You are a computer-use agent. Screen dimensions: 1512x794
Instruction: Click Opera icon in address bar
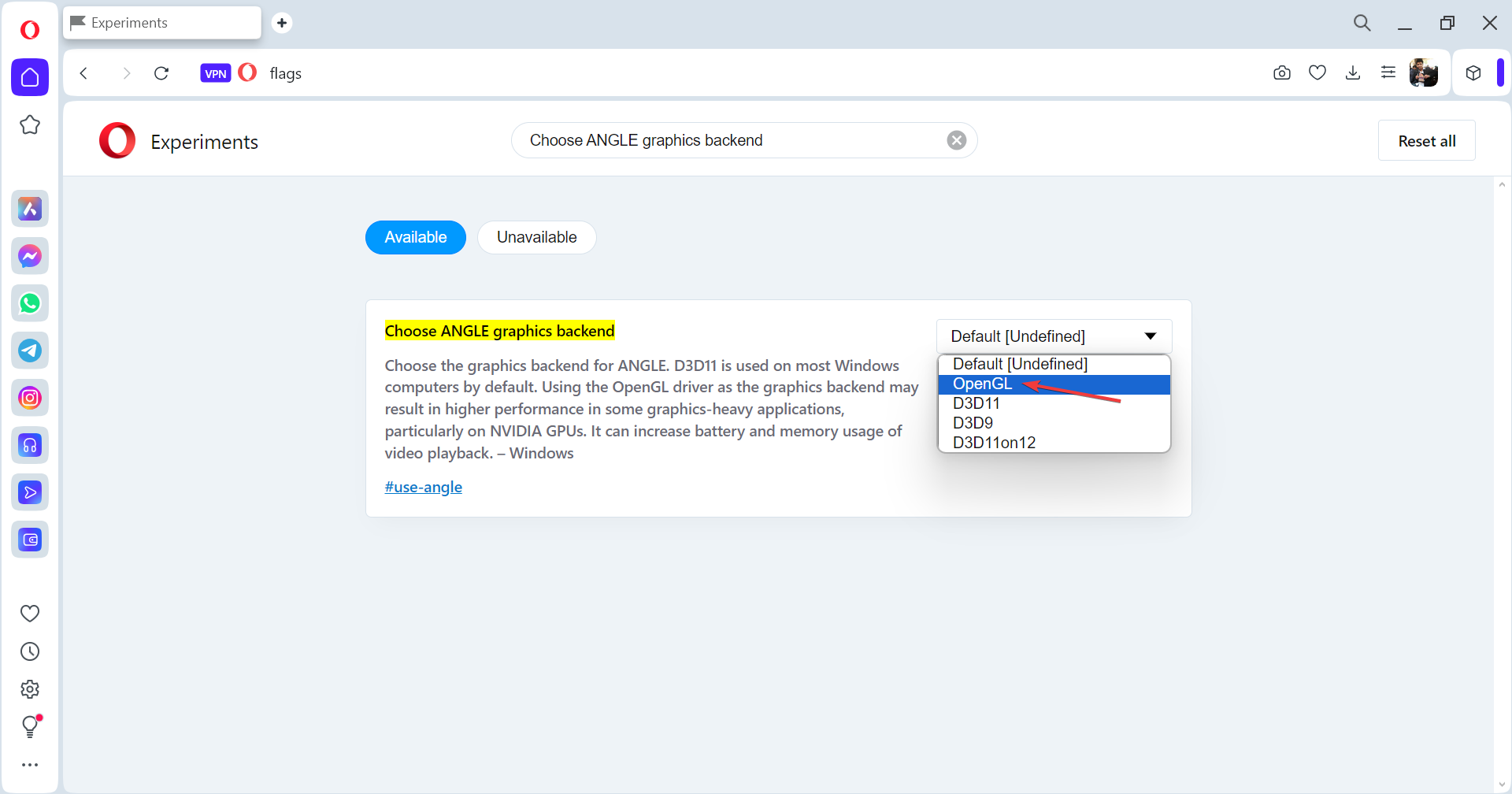247,72
